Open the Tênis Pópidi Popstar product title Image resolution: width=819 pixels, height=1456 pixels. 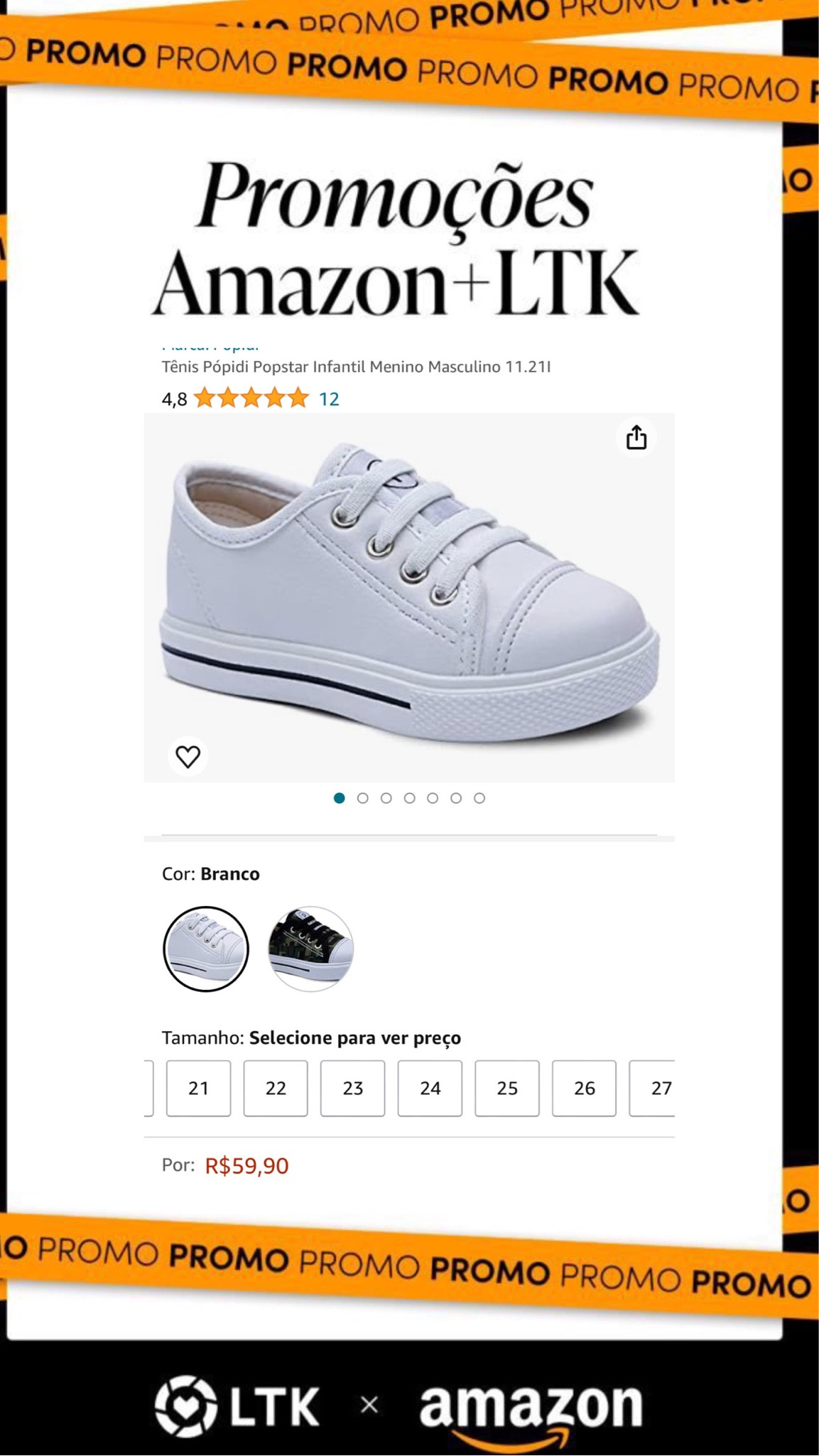(x=356, y=367)
